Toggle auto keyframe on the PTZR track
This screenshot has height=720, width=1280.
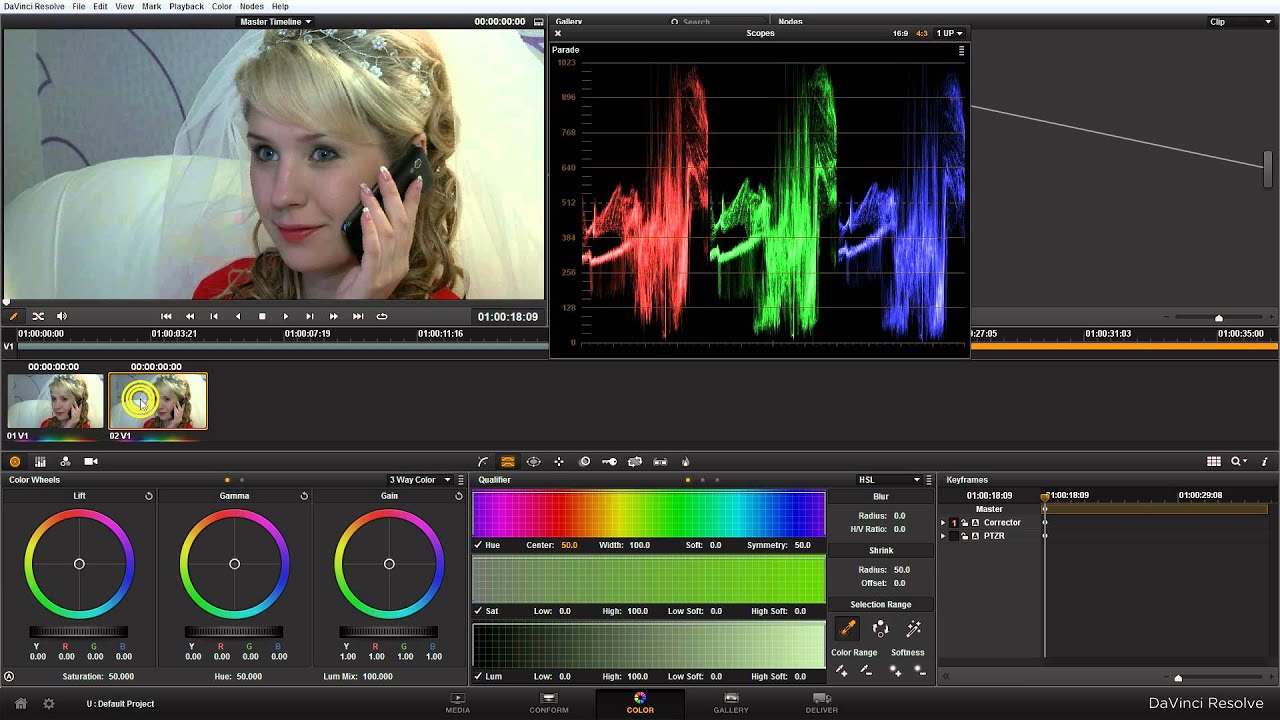pyautogui.click(x=976, y=536)
